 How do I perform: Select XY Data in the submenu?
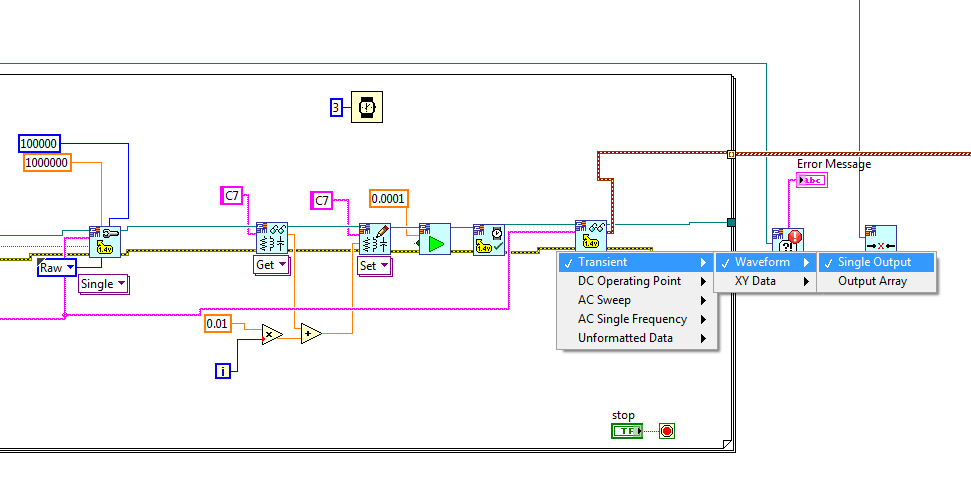765,281
